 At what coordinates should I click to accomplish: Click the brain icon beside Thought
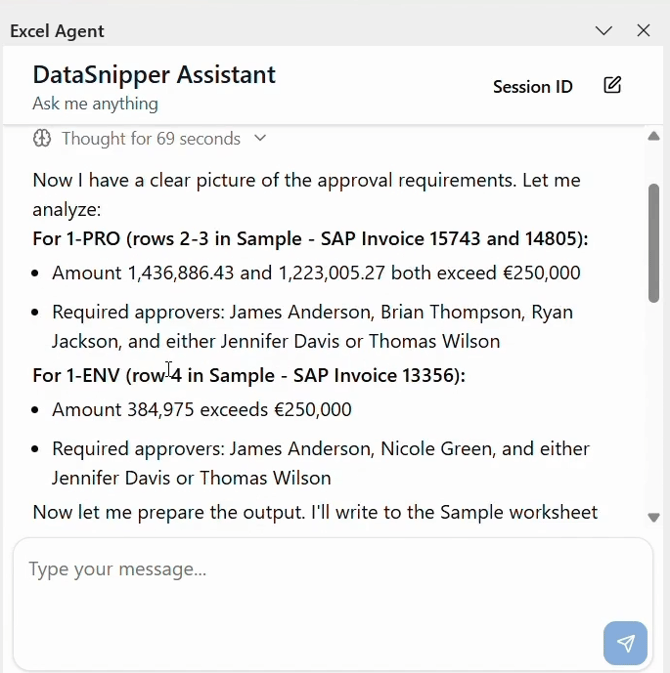coord(42,139)
